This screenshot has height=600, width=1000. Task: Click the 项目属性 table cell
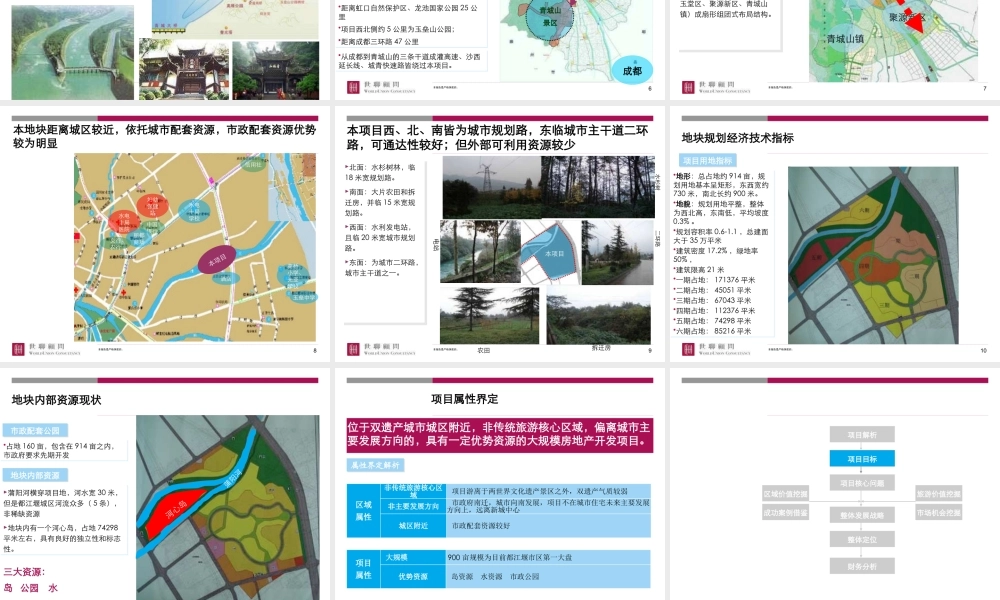tap(364, 569)
